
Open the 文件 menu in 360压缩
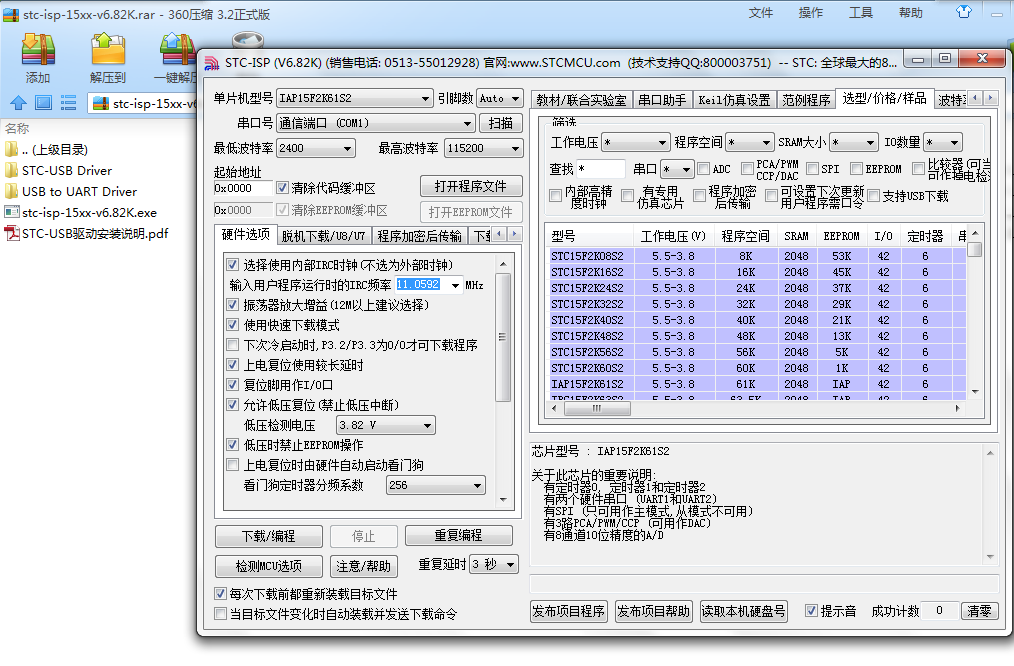point(760,13)
